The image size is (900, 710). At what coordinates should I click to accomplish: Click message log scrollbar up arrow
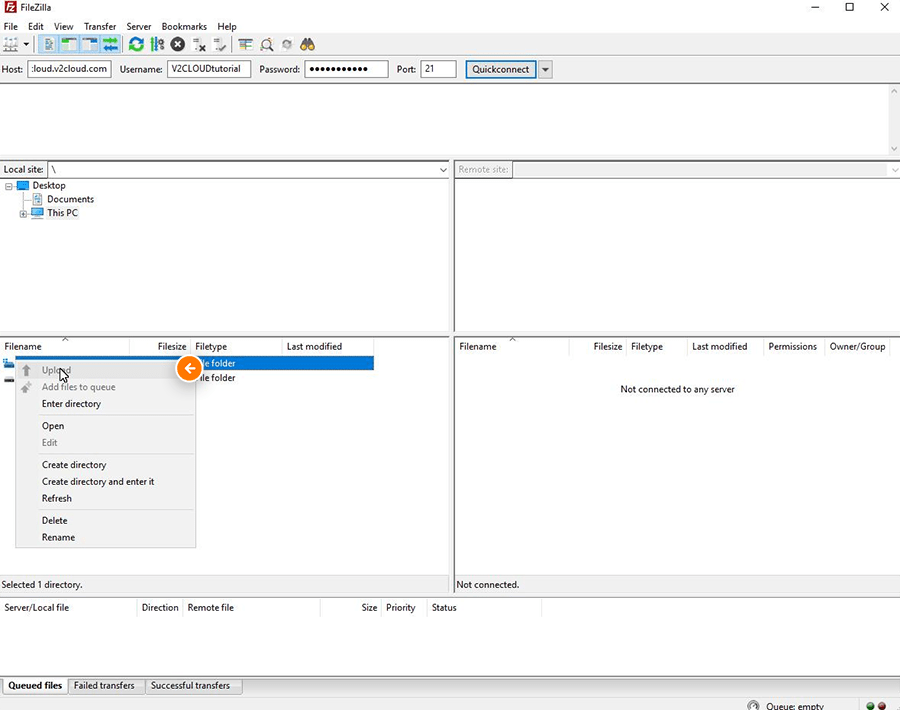point(894,91)
